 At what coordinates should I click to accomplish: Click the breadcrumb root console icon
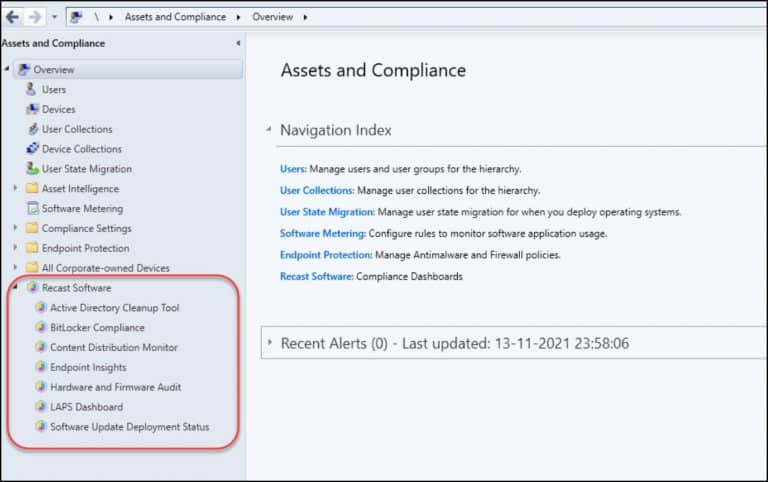point(76,17)
